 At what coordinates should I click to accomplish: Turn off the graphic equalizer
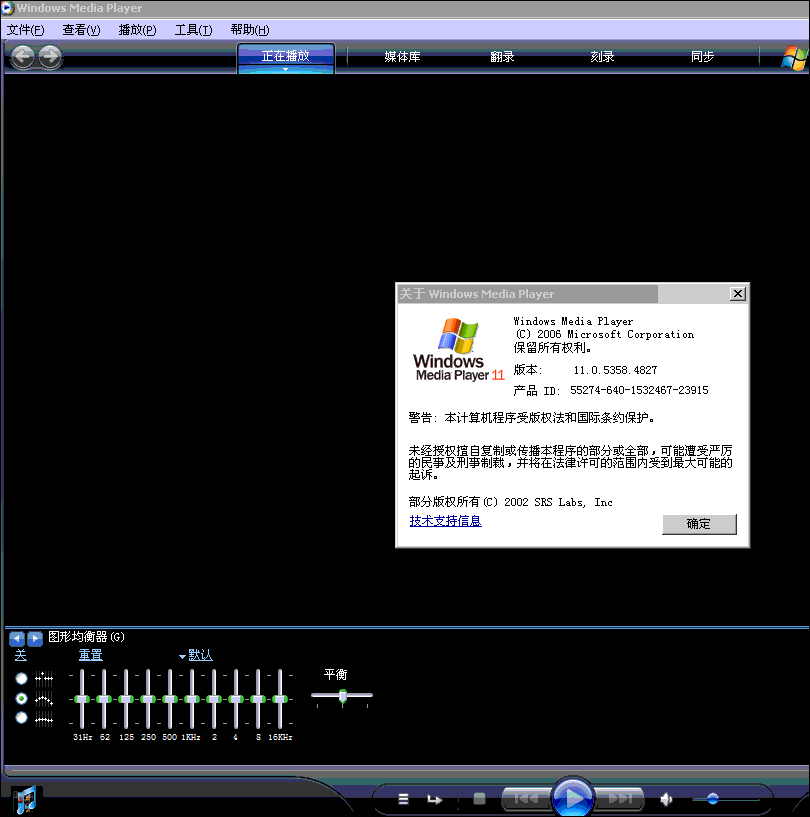coord(21,655)
